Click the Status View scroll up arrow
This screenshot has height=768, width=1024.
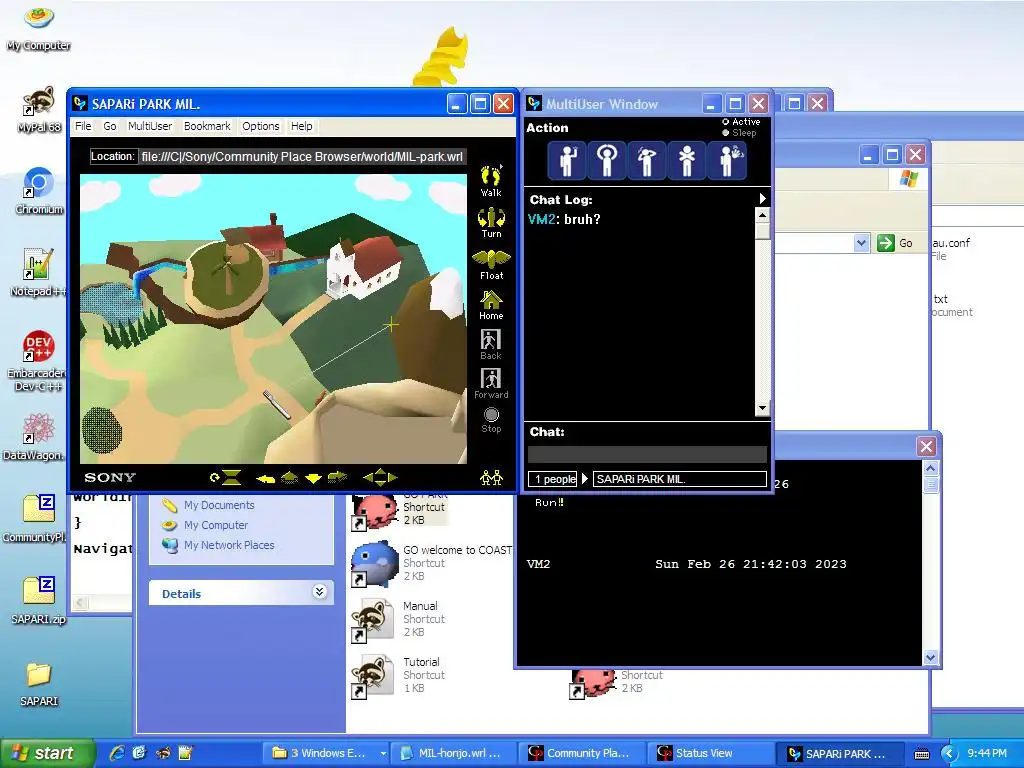[931, 468]
